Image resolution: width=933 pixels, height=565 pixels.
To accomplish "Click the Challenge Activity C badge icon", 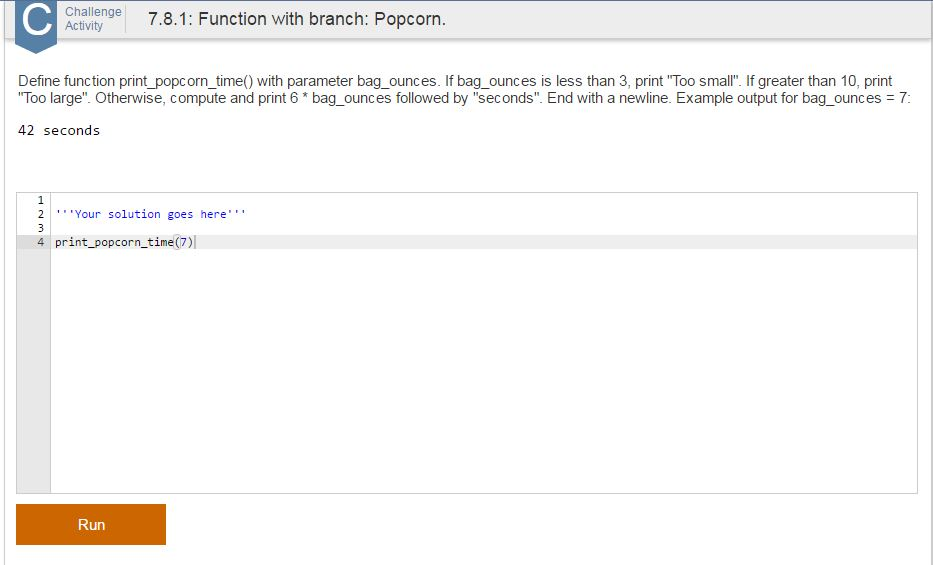I will [36, 24].
